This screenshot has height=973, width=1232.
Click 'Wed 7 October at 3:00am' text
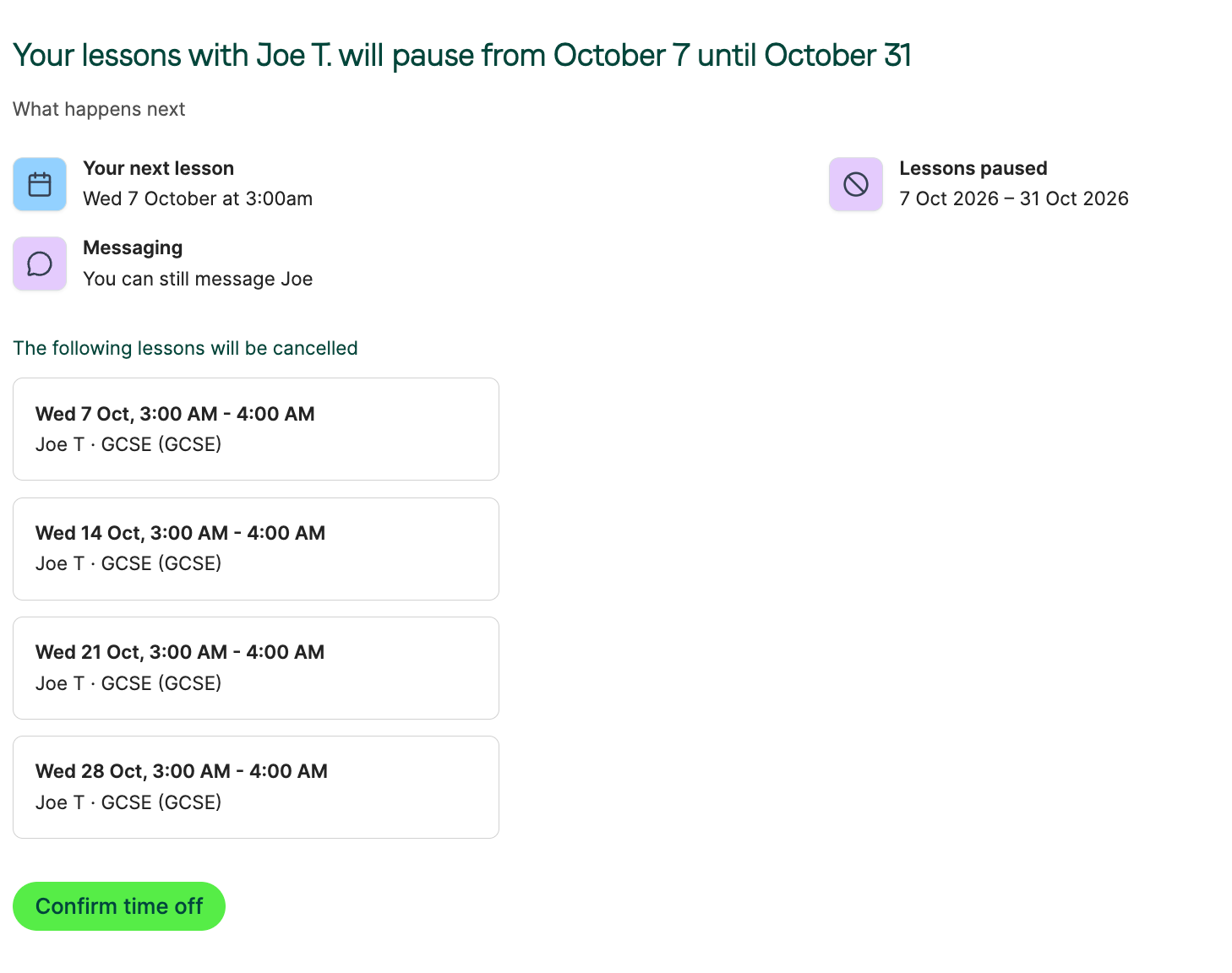(198, 198)
